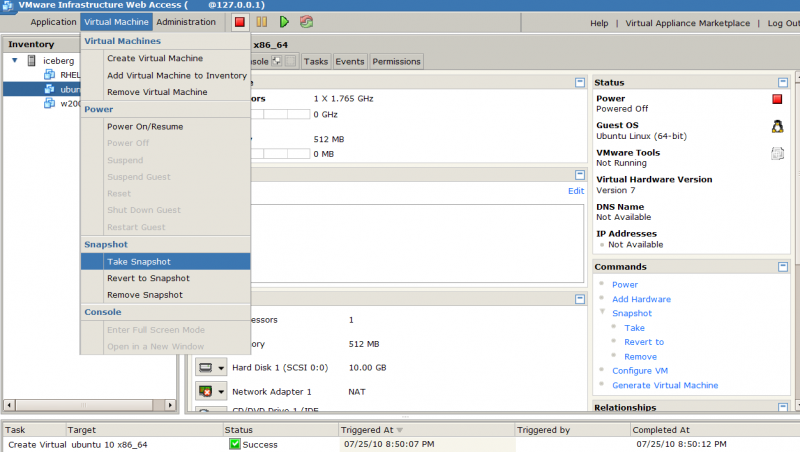The image size is (800, 452).
Task: Click the inventory scrollbar right arrow
Action: click(170, 405)
